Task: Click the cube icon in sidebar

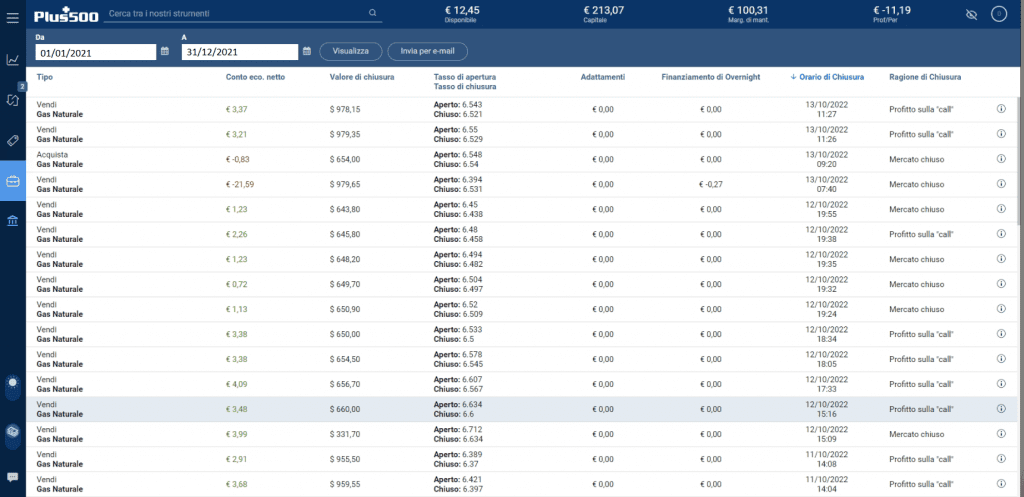Action: click(12, 432)
